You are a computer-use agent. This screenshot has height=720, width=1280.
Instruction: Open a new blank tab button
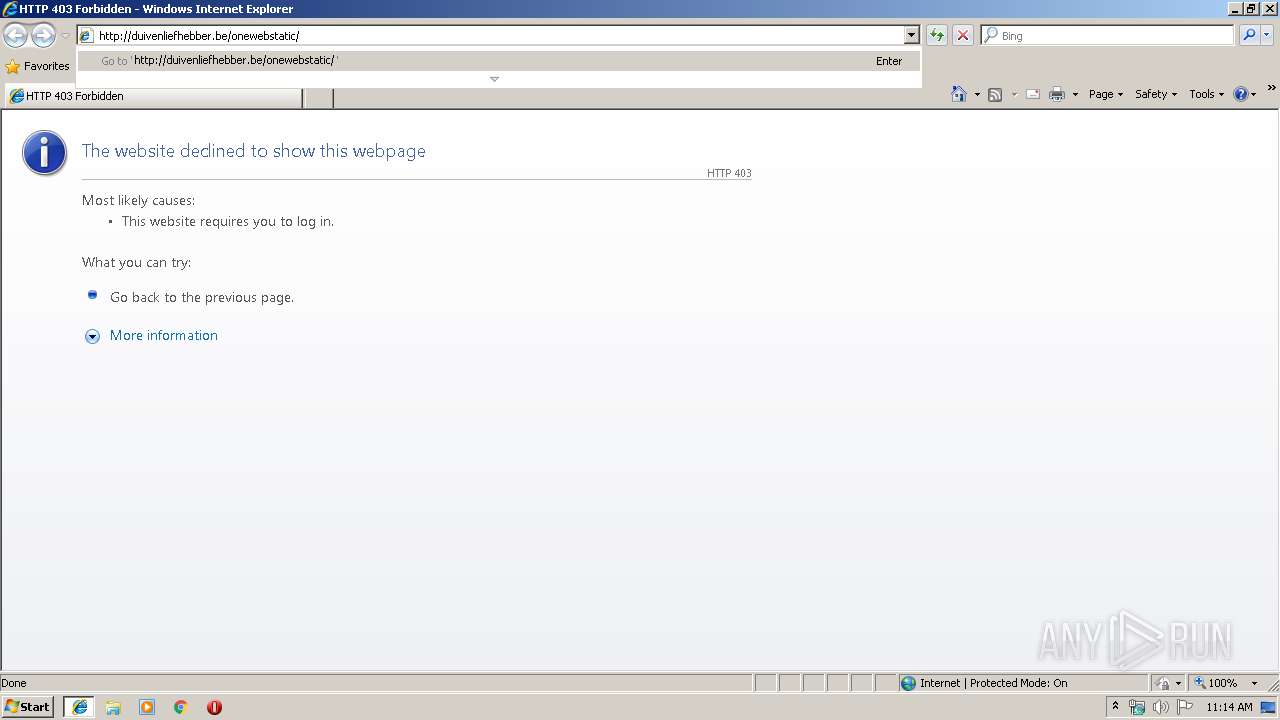pos(318,97)
